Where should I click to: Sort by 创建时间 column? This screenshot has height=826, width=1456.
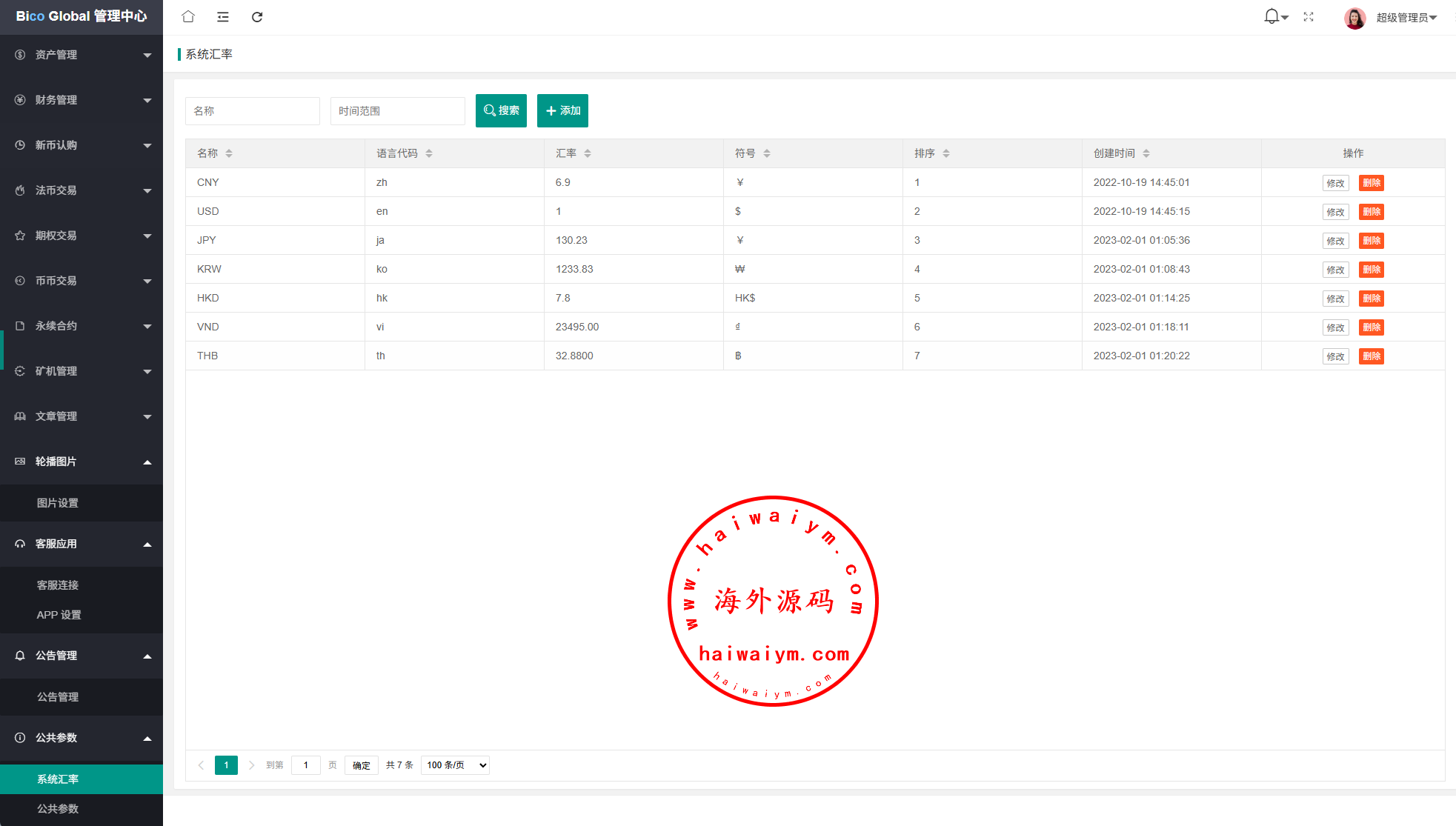1146,153
